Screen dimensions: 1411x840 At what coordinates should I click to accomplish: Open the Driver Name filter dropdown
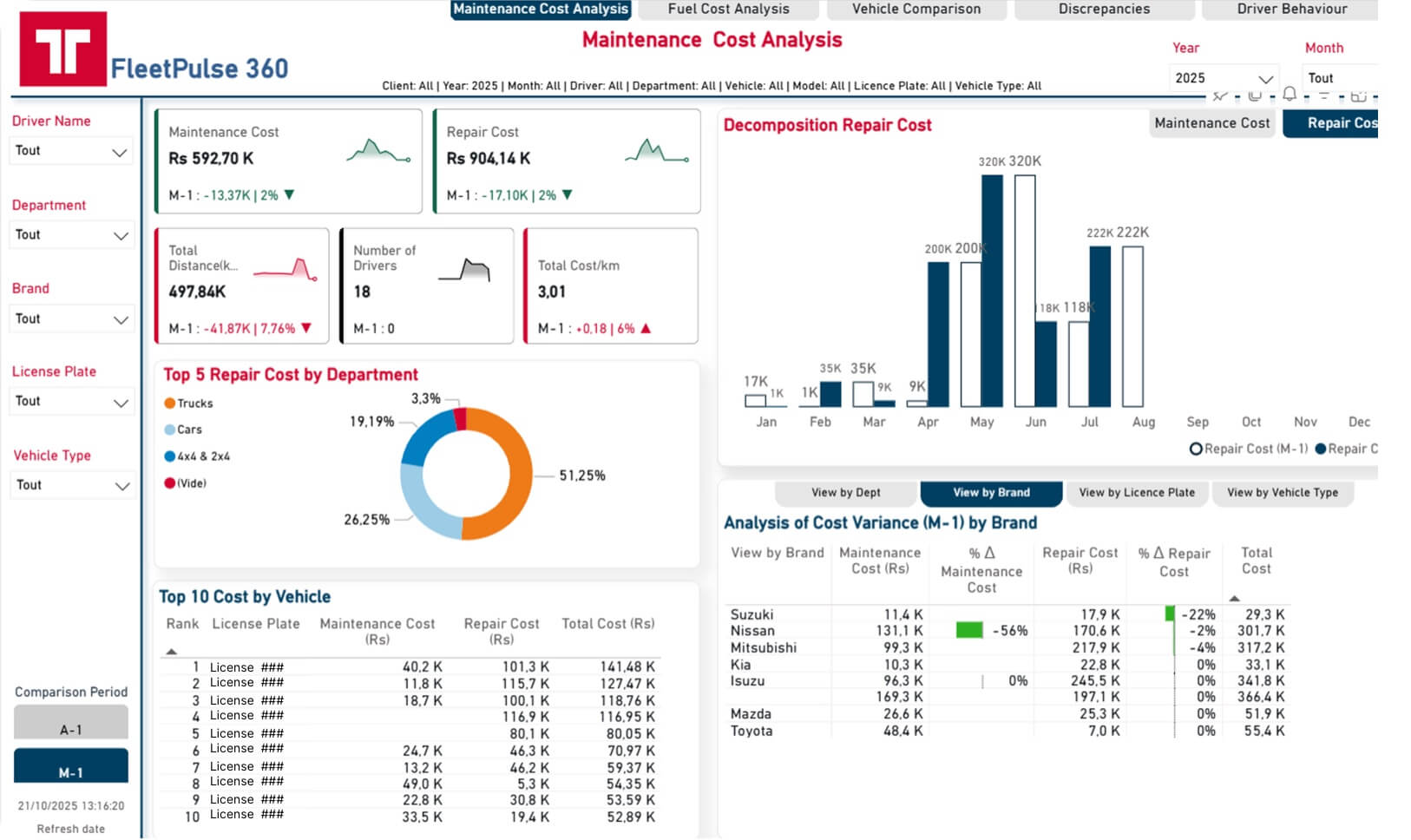point(70,150)
